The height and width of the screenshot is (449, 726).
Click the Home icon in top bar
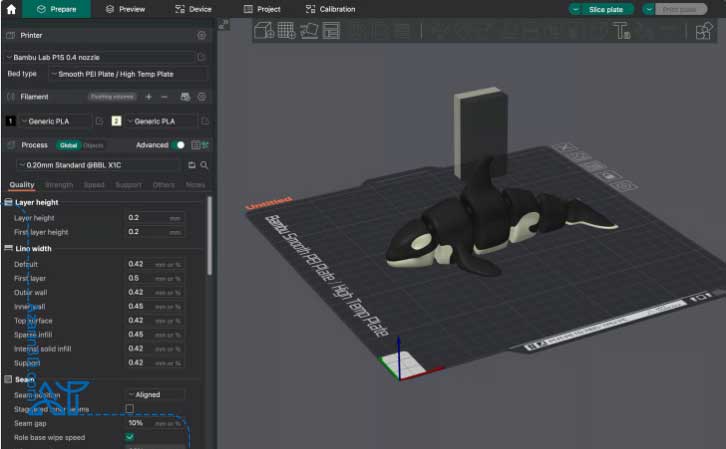coord(12,9)
